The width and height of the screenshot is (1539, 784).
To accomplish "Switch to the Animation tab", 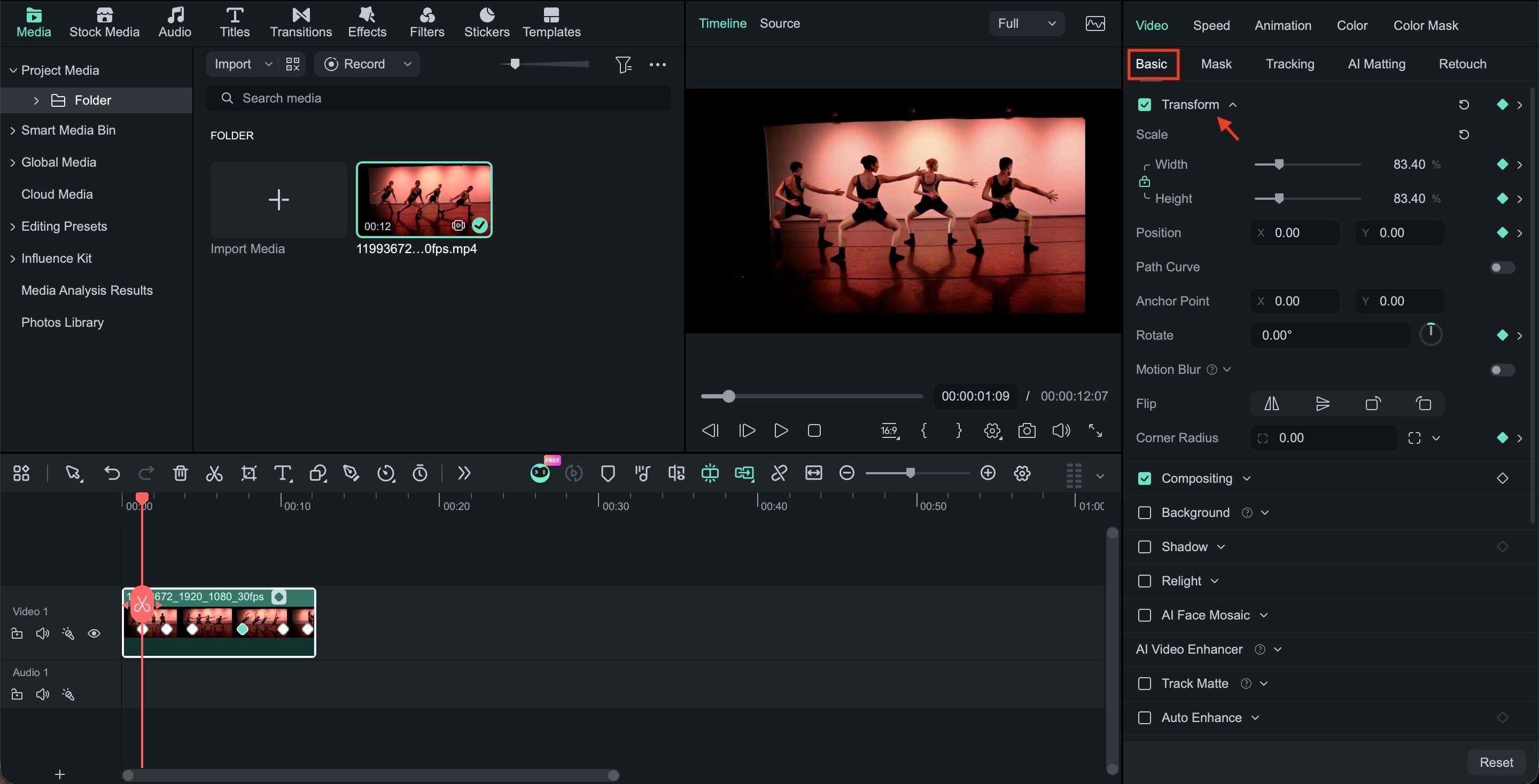I will point(1282,25).
